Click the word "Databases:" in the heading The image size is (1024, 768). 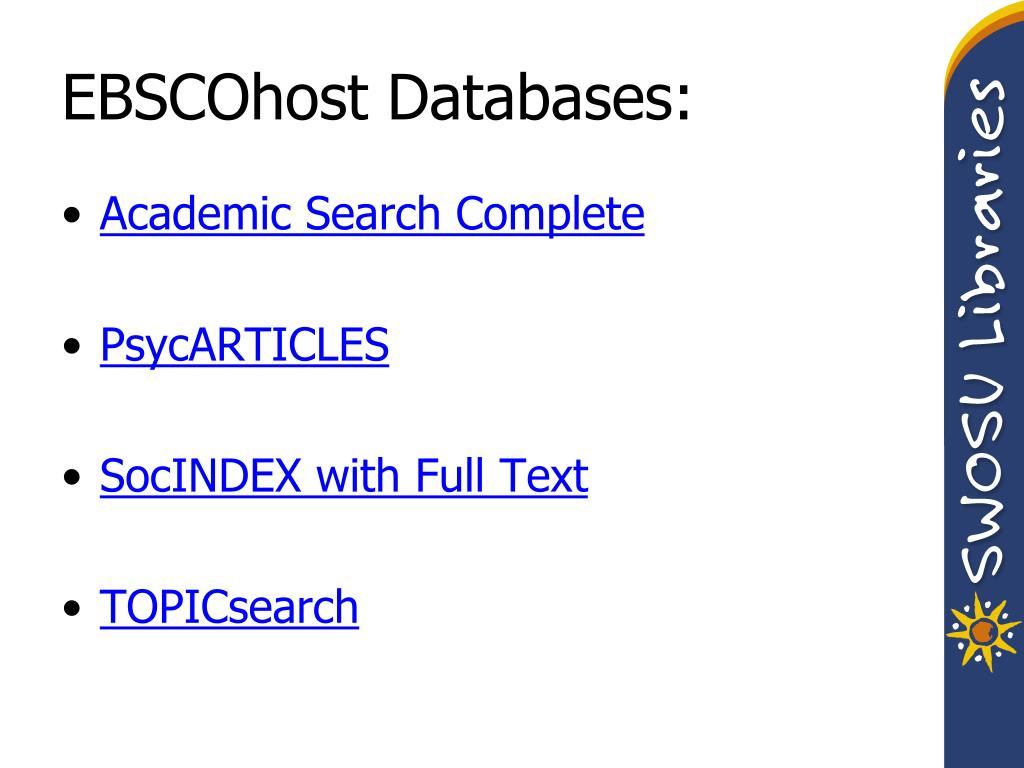[x=539, y=97]
